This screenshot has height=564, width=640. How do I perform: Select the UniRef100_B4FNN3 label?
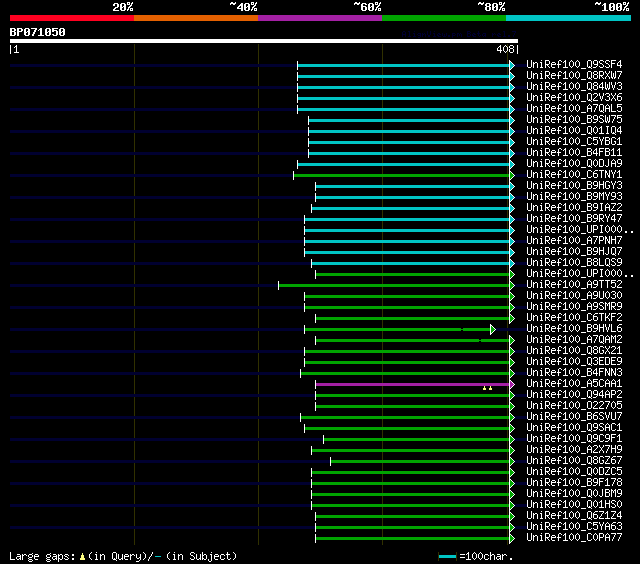click(574, 373)
